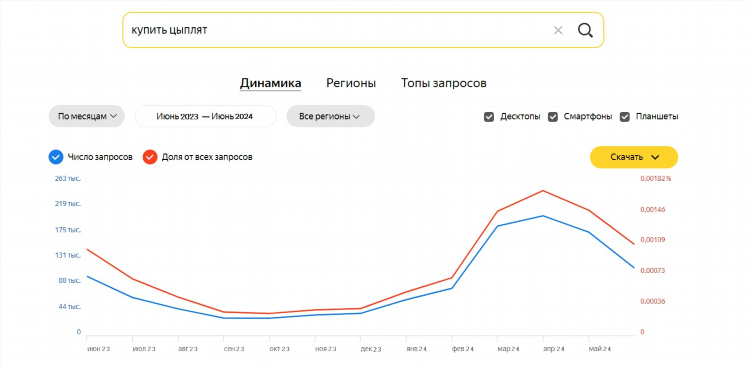The width and height of the screenshot is (750, 366).
Task: Uncheck the 'Планшеты' checkbox
Action: [625, 117]
